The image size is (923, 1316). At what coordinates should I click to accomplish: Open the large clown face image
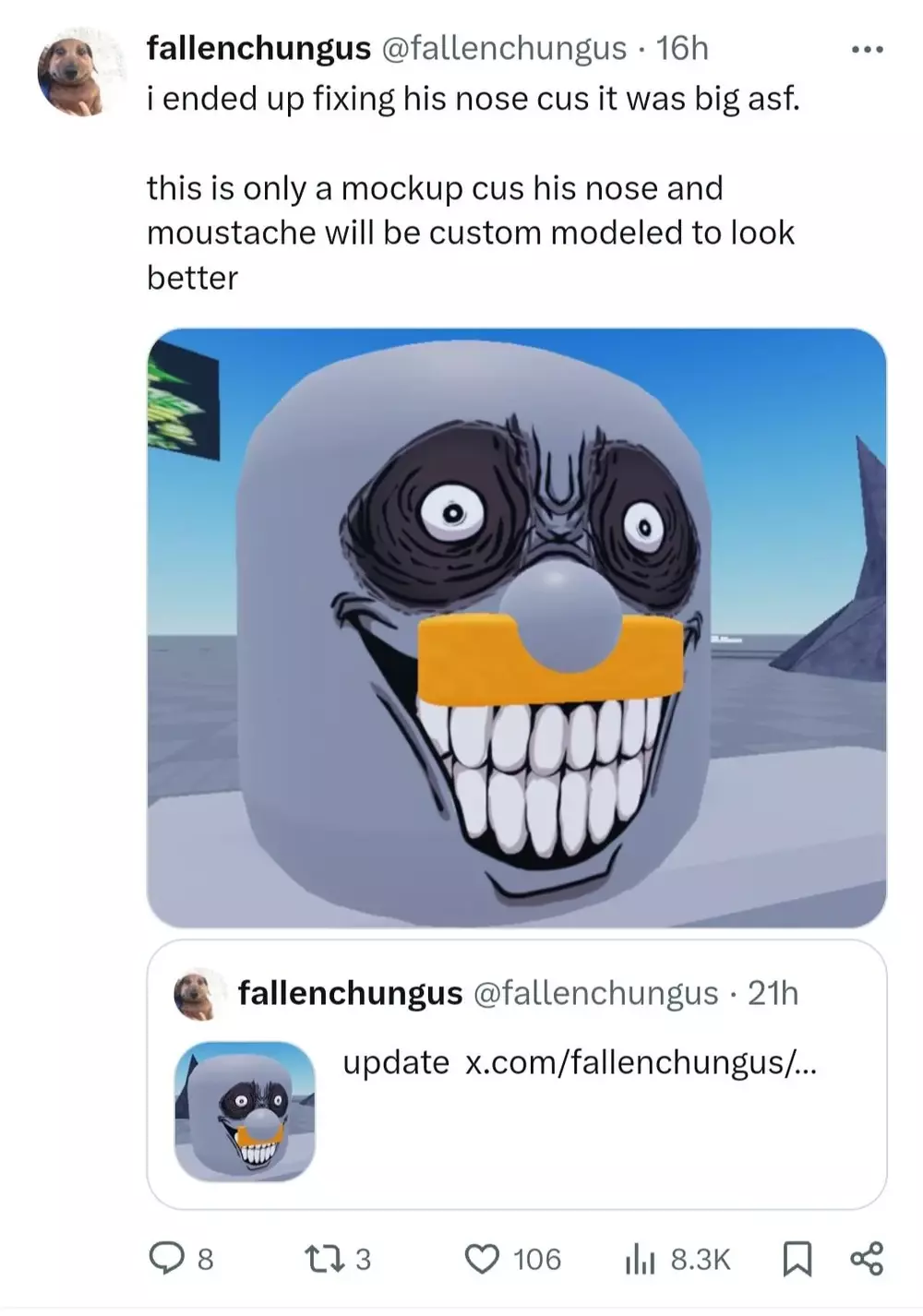coord(517,628)
